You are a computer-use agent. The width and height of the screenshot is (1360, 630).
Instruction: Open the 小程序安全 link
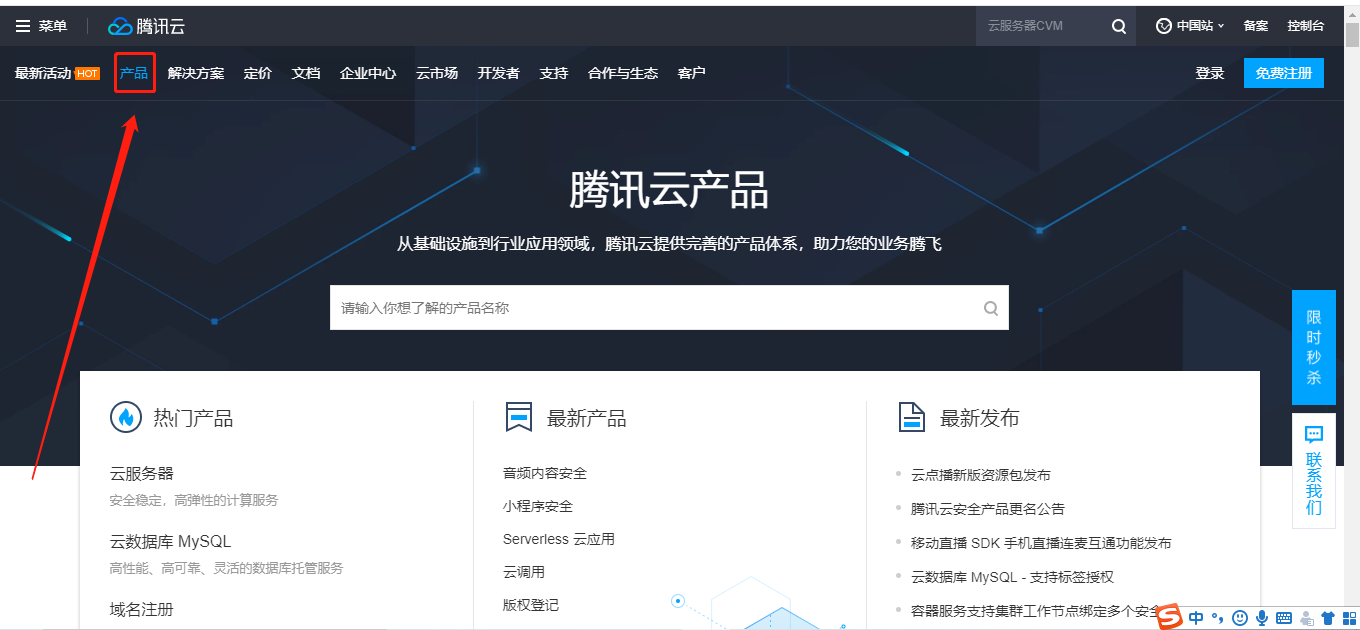coord(538,506)
